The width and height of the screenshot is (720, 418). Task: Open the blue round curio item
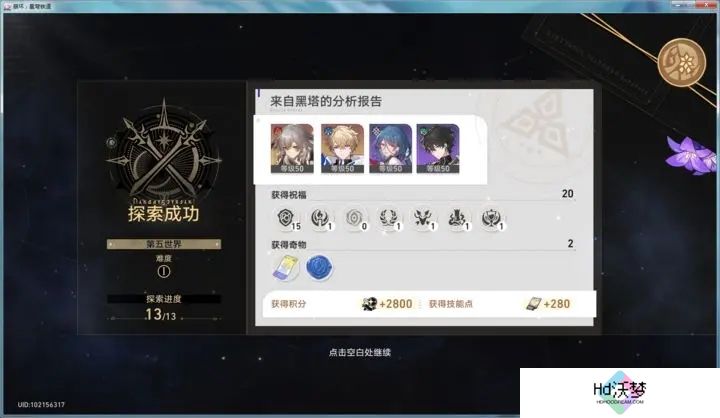tap(319, 268)
